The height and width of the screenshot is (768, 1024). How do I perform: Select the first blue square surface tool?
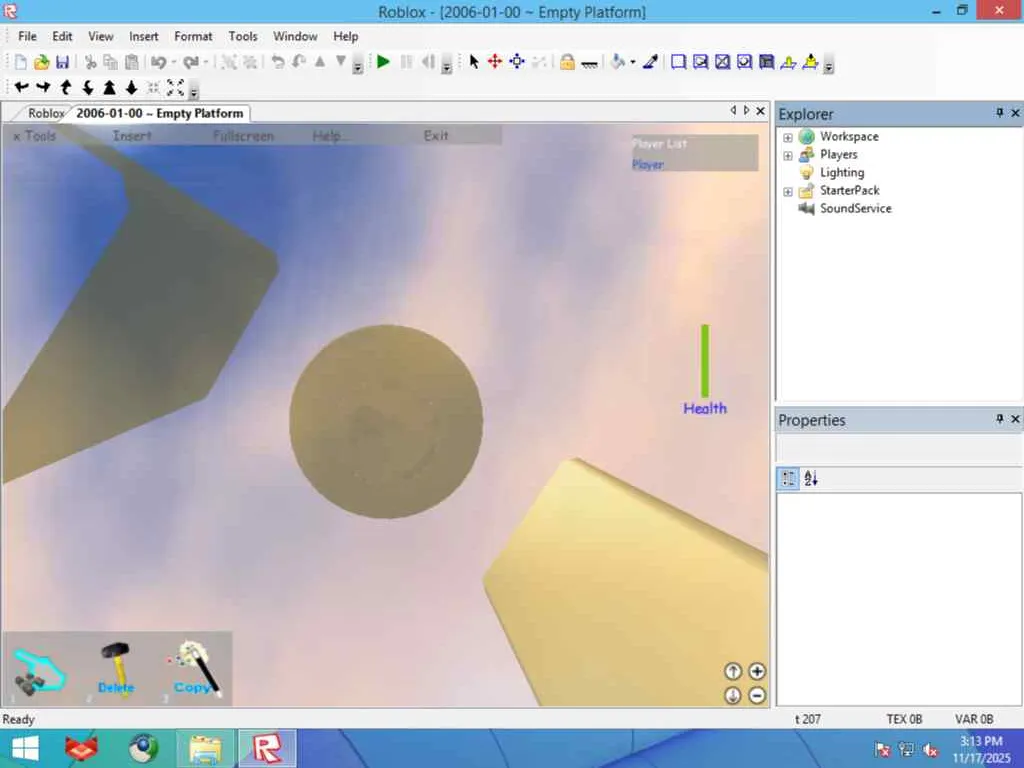click(x=679, y=62)
